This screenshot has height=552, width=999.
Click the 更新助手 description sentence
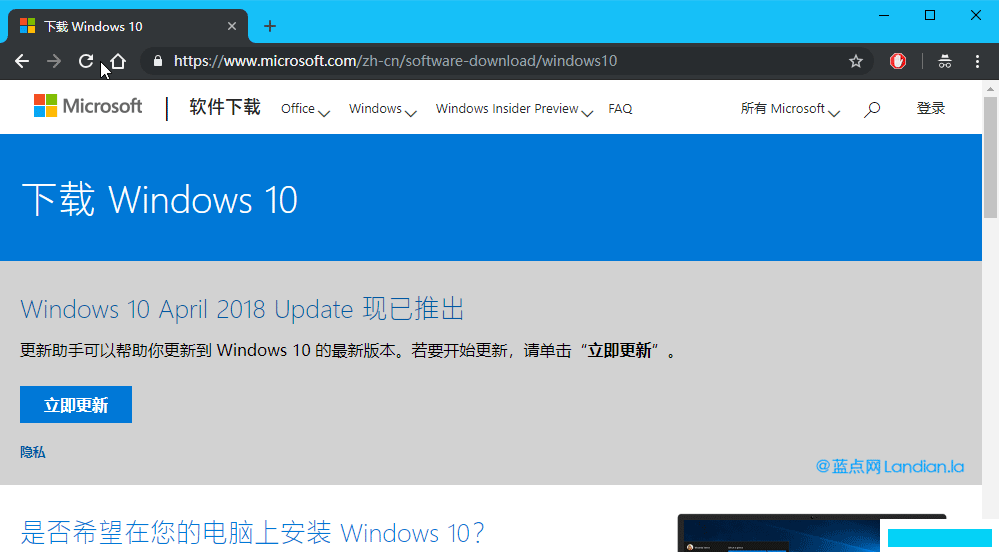(x=348, y=351)
